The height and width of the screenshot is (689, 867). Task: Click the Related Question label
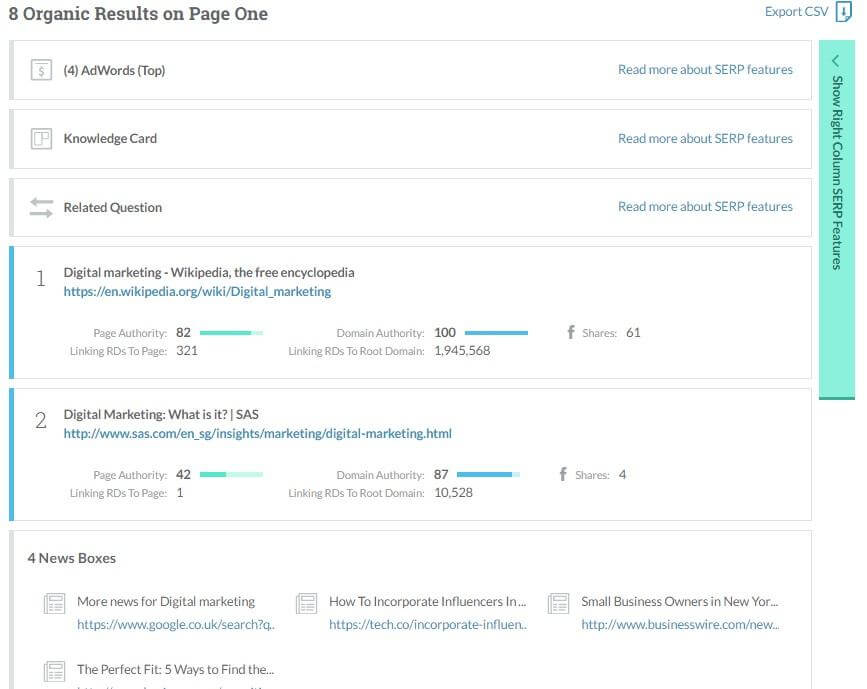[x=113, y=207]
